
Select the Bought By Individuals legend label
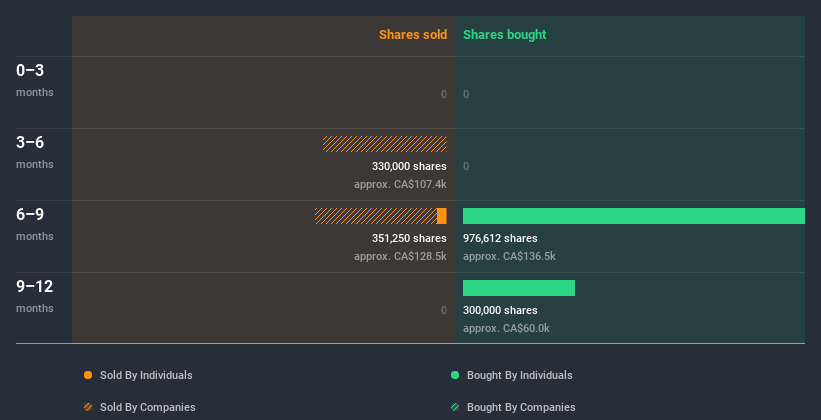[519, 375]
